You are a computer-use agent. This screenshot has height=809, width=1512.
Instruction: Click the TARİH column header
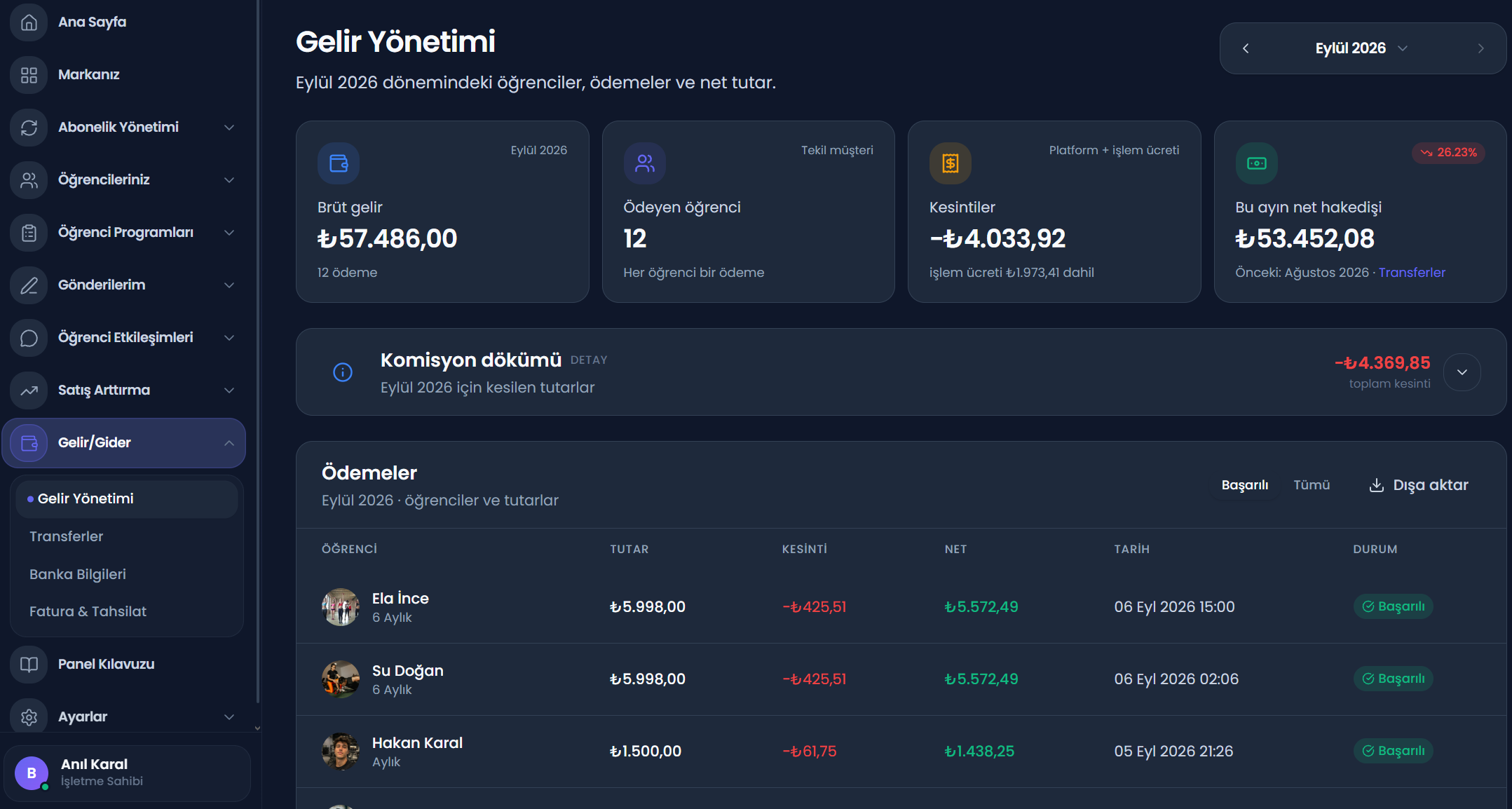1131,550
